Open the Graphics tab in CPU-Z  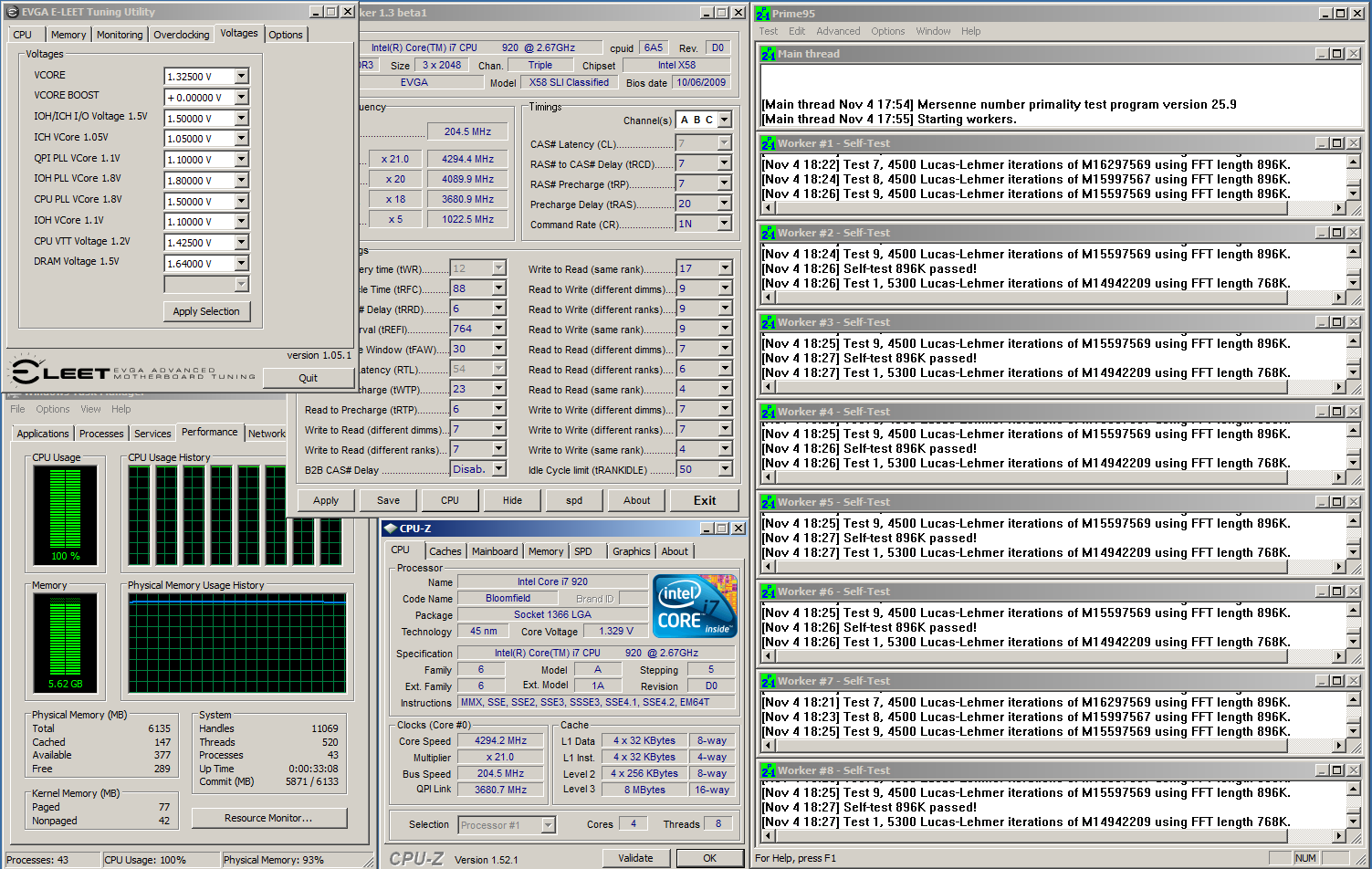click(x=632, y=551)
